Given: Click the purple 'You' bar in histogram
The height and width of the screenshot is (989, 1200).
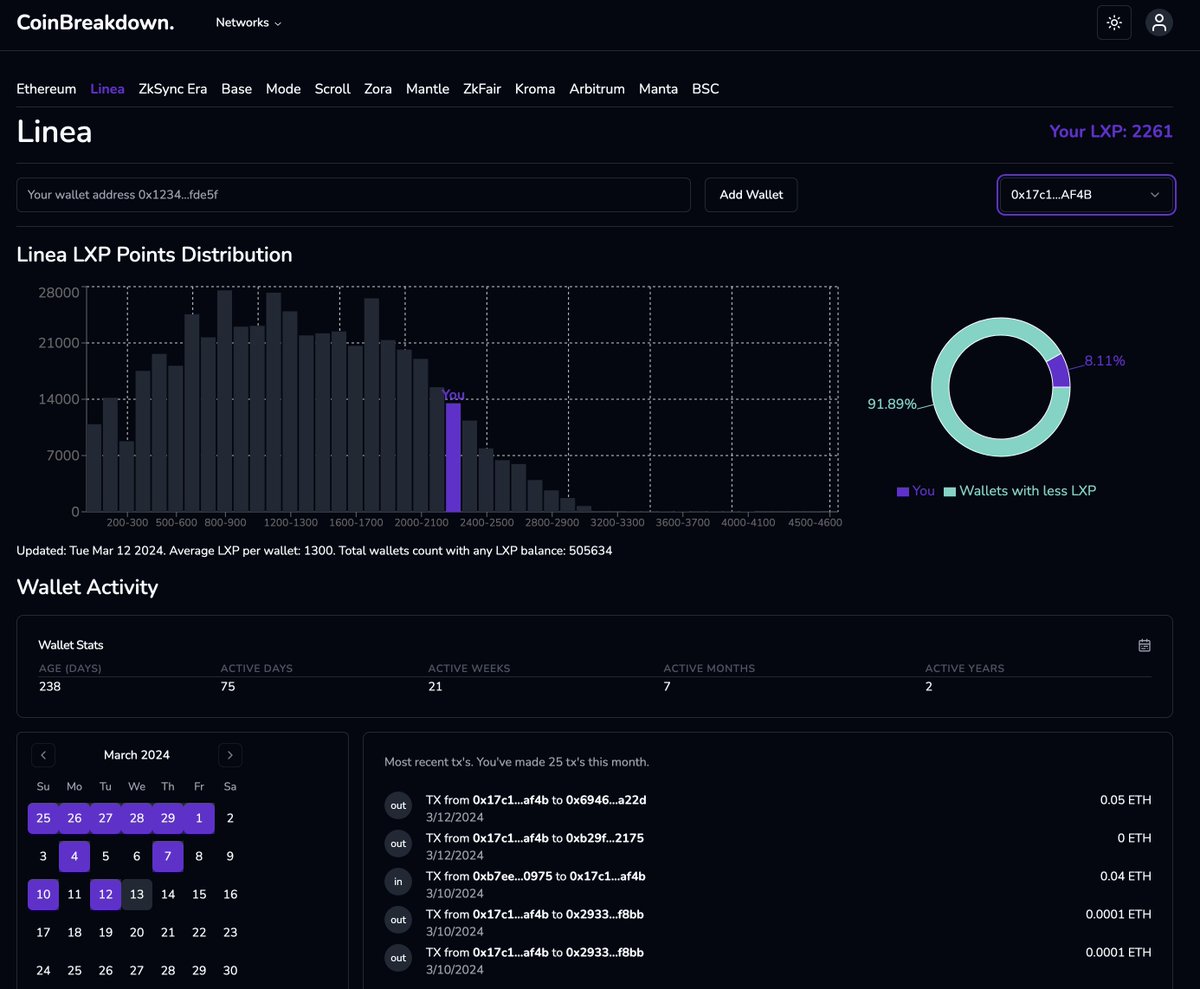Looking at the screenshot, I should 453,458.
